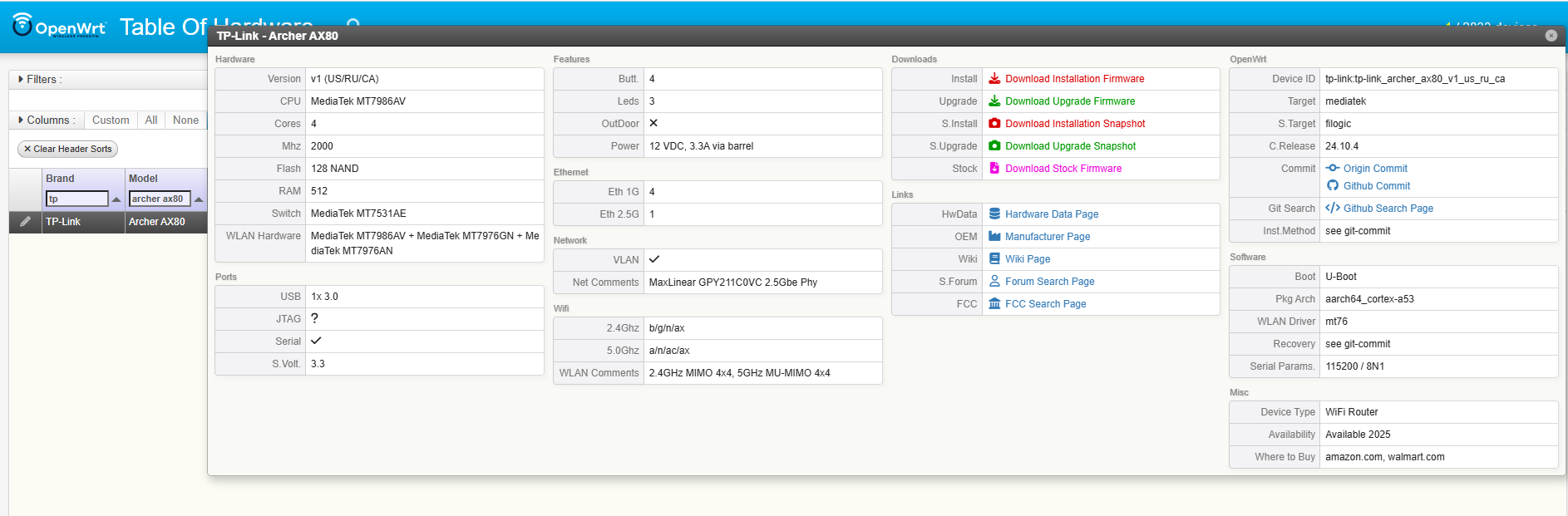Open Download Stock Firmware link
This screenshot has width=1568, height=516.
tap(1063, 169)
